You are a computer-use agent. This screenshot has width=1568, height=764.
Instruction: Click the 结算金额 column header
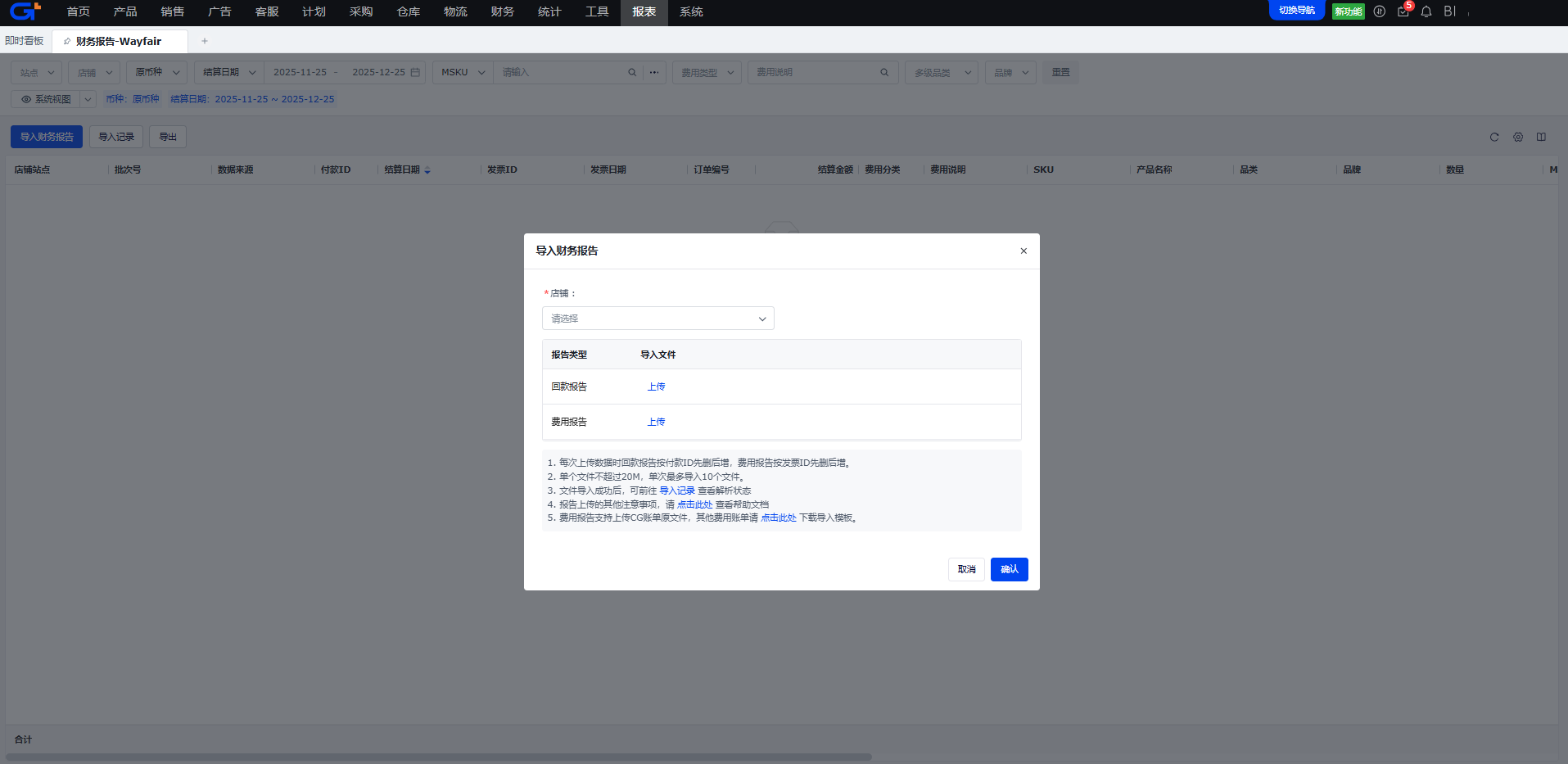(x=835, y=170)
